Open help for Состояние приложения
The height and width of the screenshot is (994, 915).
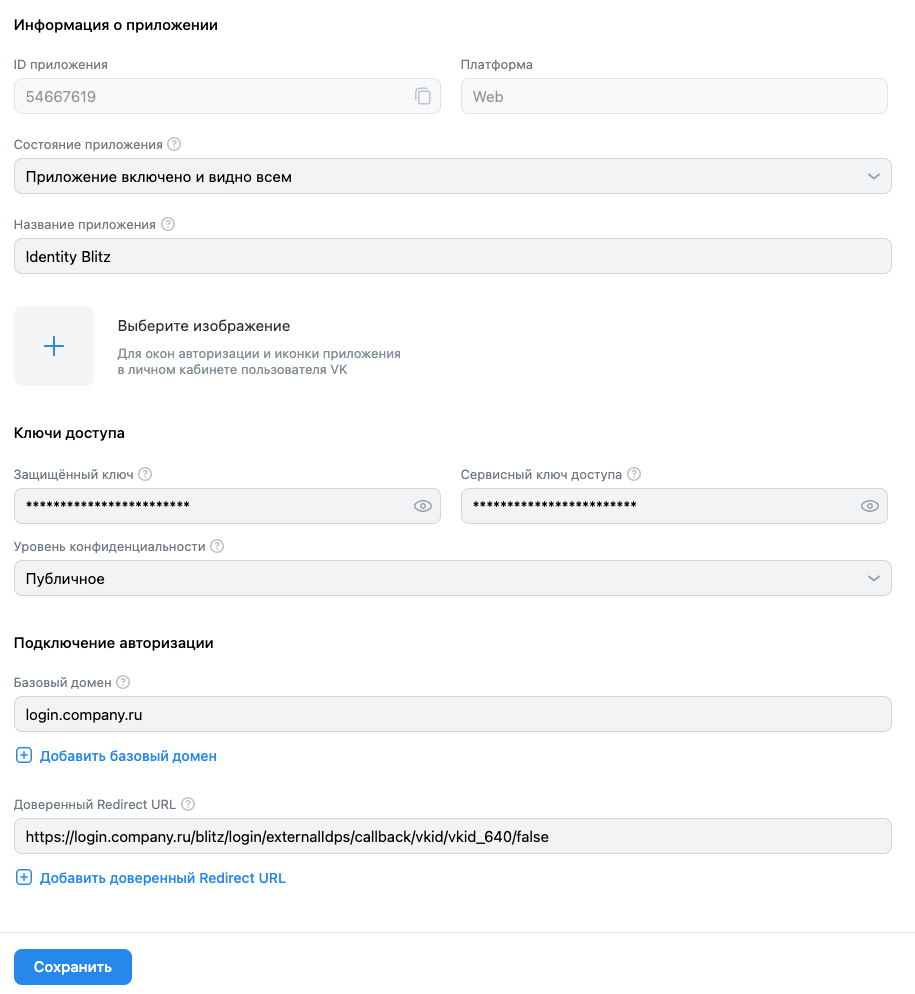[174, 144]
